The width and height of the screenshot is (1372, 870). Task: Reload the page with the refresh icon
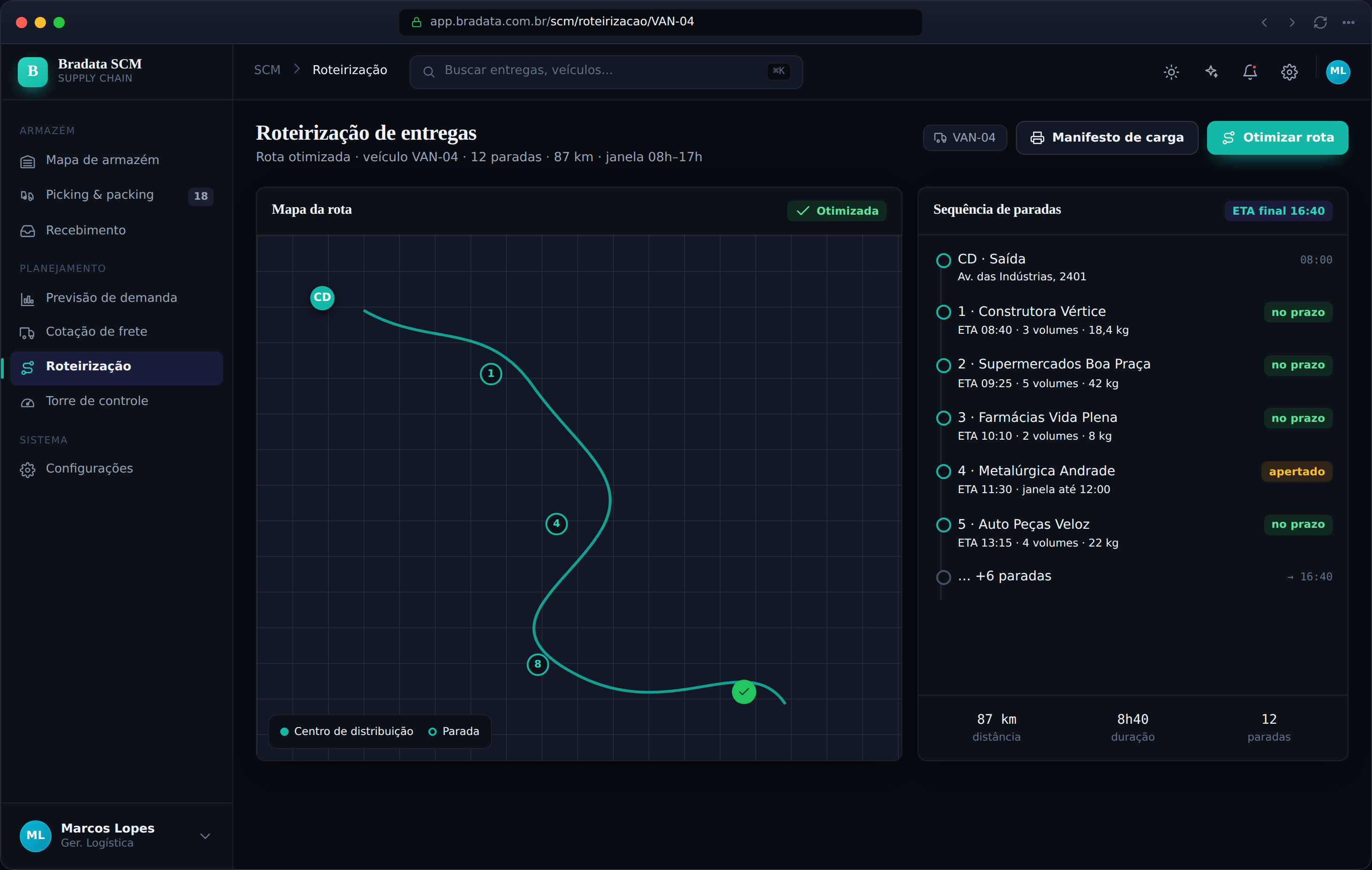[x=1320, y=22]
